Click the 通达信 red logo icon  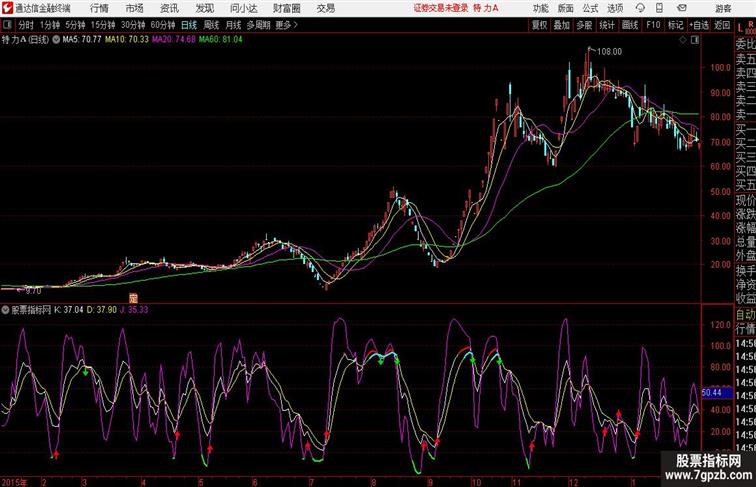pos(7,8)
